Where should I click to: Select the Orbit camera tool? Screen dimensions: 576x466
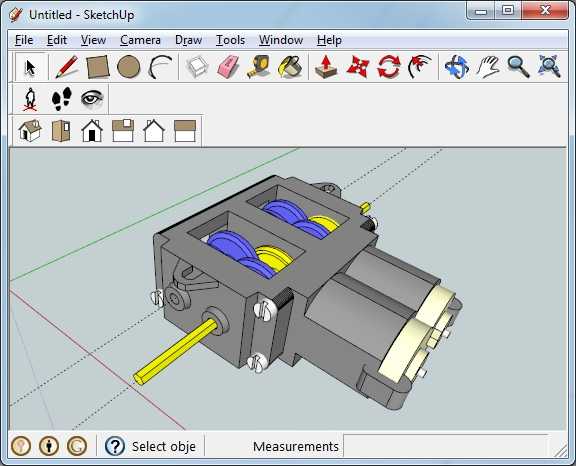click(x=457, y=67)
